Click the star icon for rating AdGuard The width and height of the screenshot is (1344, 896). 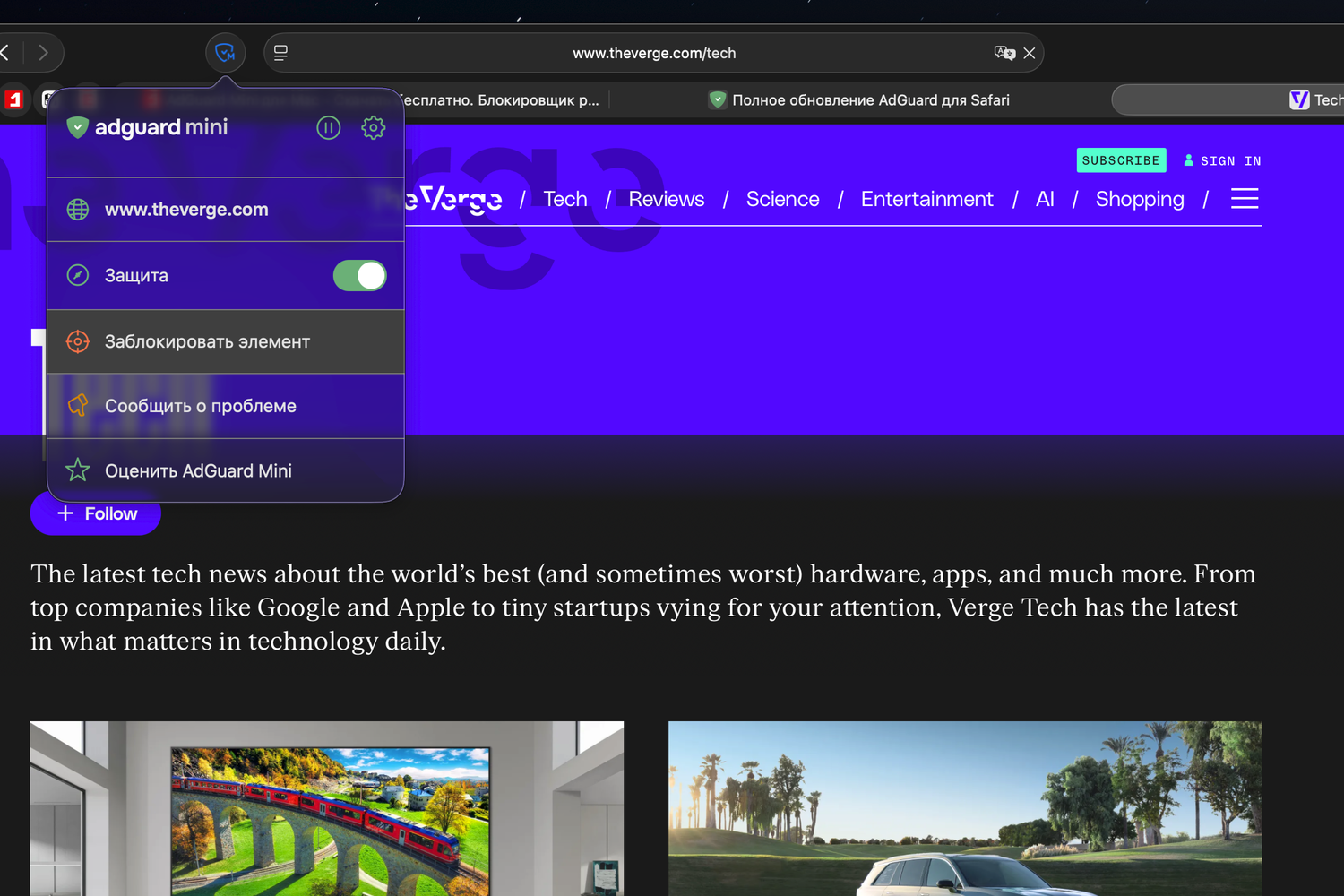(78, 470)
